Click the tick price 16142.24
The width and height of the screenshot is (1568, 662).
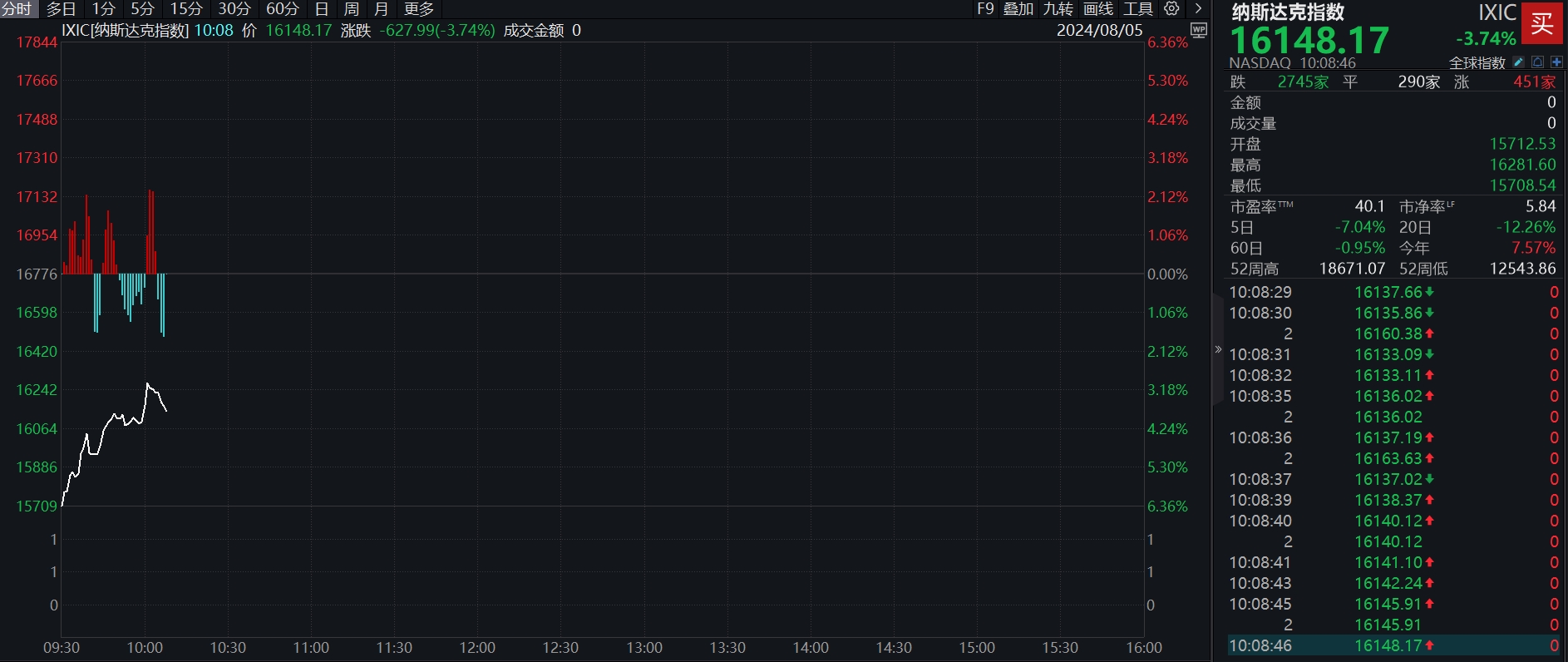[1388, 583]
